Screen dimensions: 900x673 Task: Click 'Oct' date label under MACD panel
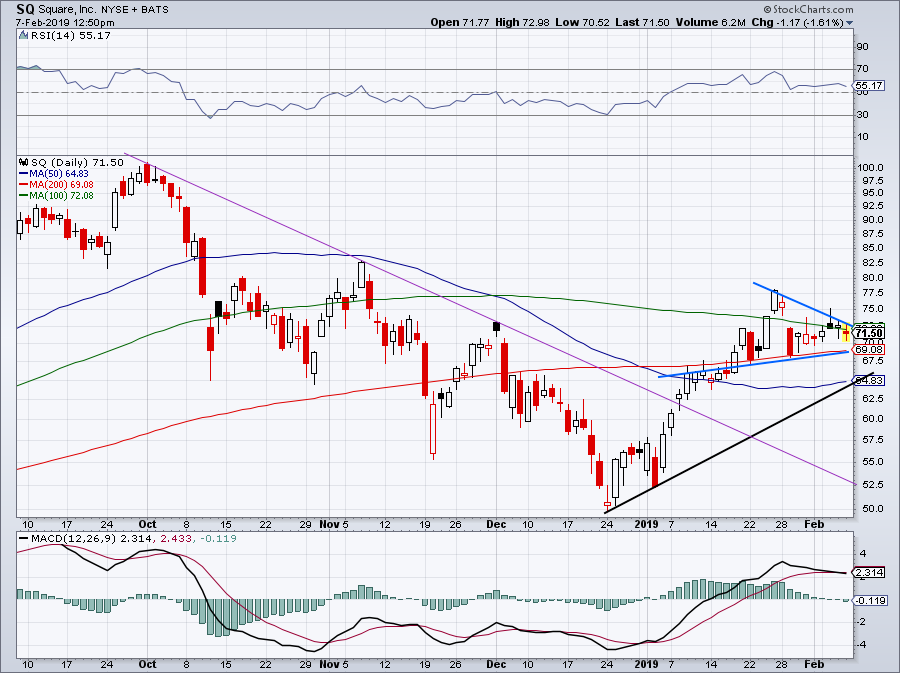click(x=148, y=664)
